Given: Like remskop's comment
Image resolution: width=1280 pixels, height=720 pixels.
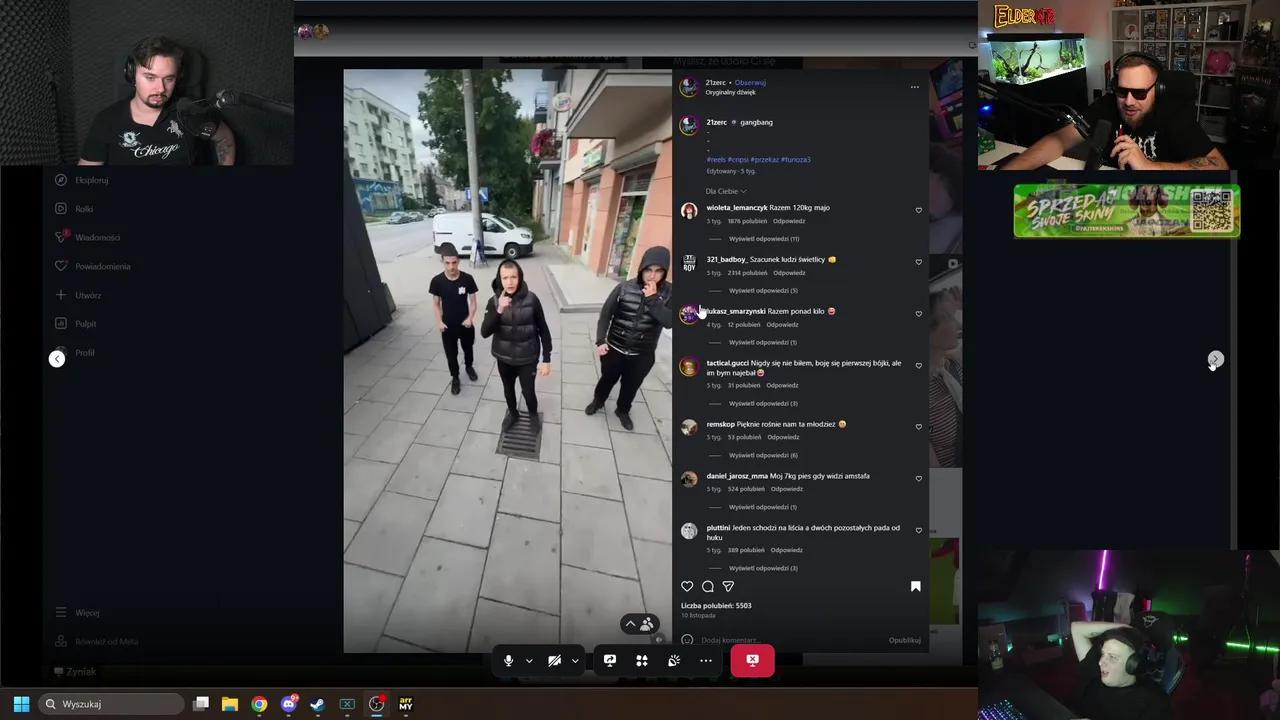Looking at the screenshot, I should [x=919, y=426].
